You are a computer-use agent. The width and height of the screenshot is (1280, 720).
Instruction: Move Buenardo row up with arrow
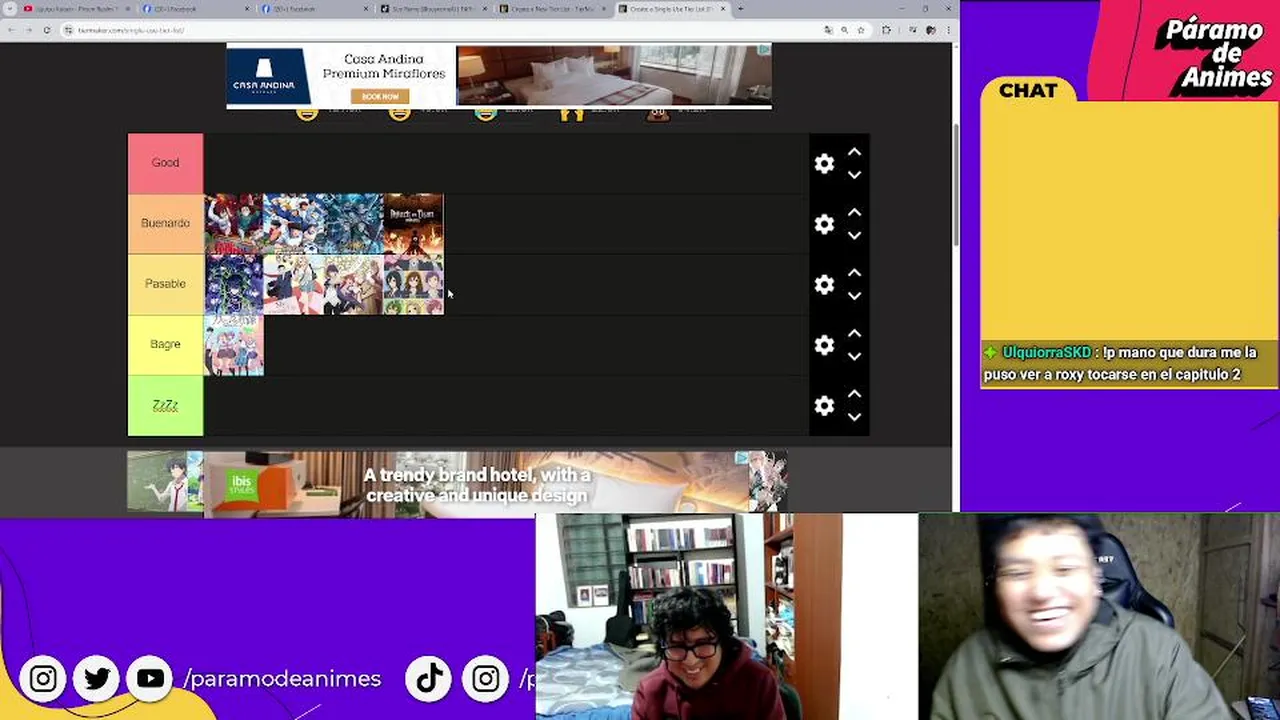click(854, 212)
